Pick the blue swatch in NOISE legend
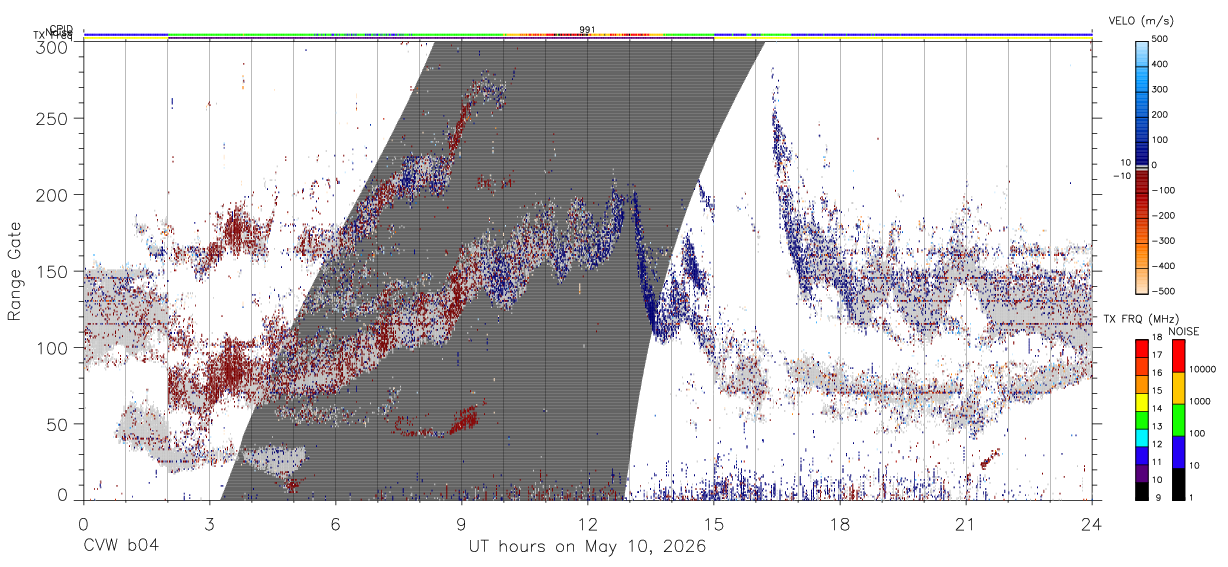Image resolution: width=1228 pixels, height=567 pixels. click(1178, 452)
